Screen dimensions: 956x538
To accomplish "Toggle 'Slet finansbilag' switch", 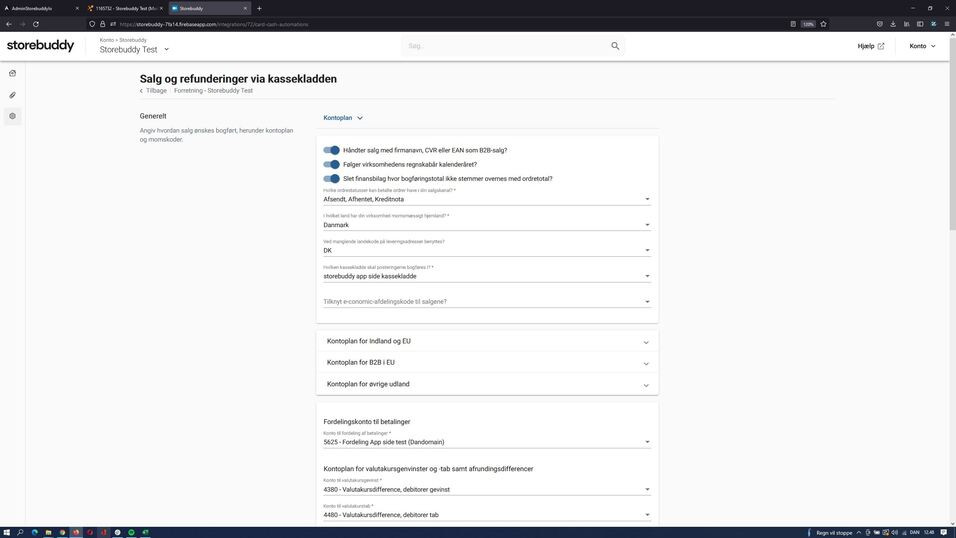I will [x=332, y=179].
